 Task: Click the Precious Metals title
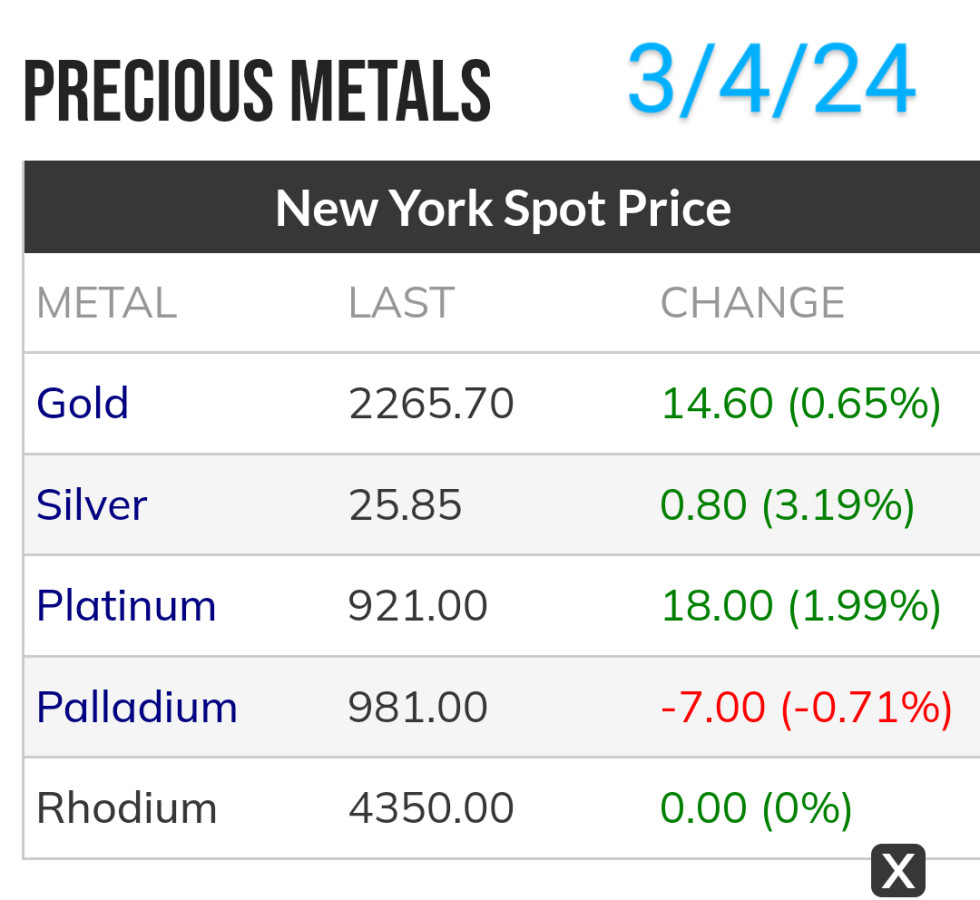[x=257, y=92]
